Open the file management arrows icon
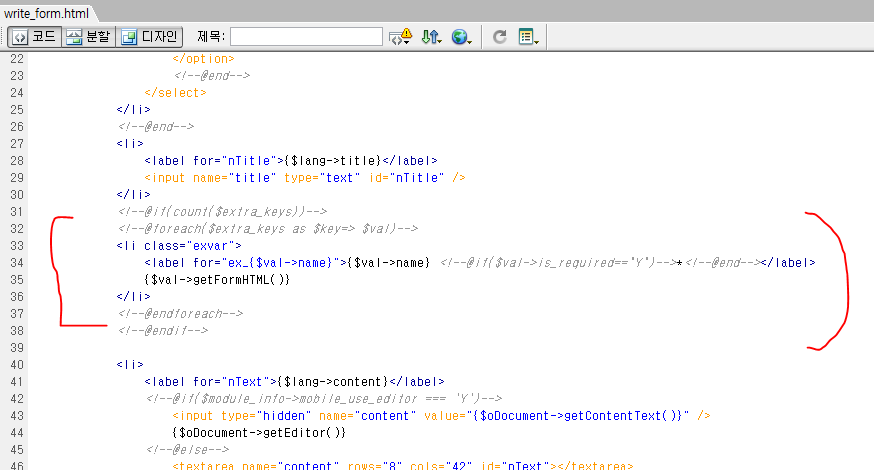This screenshot has width=874, height=470. click(431, 37)
